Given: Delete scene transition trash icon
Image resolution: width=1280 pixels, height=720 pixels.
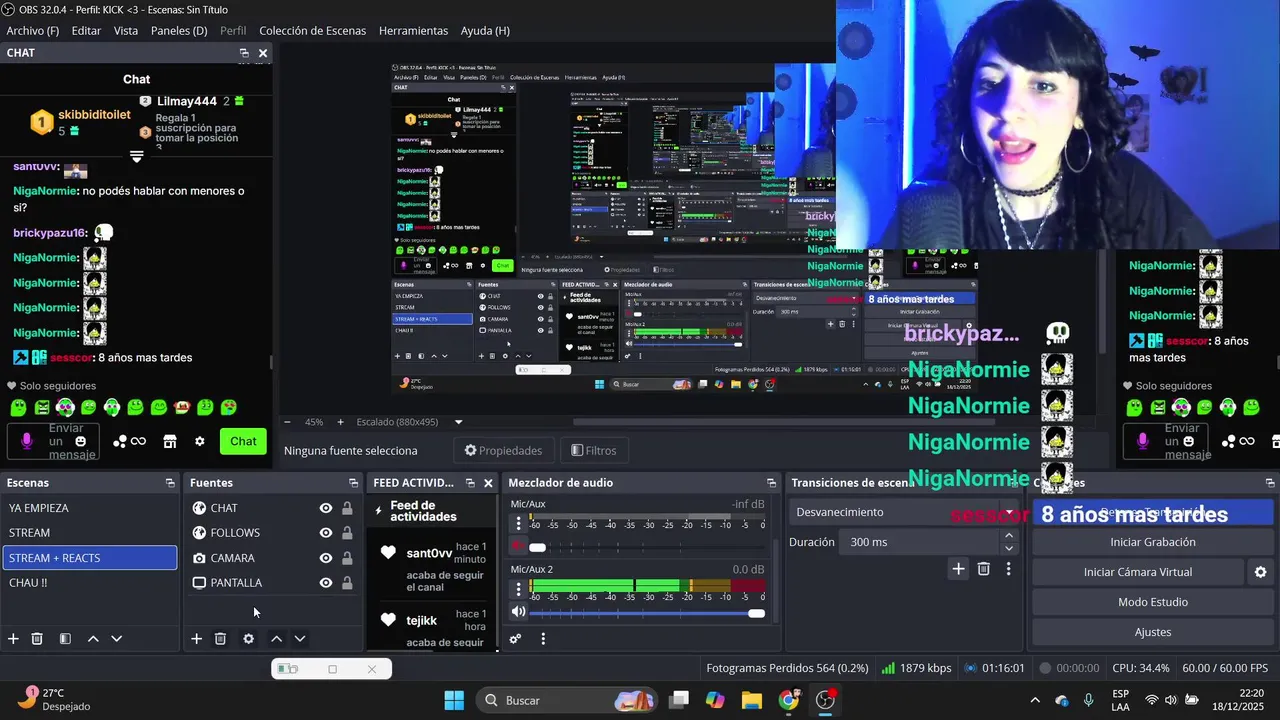Looking at the screenshot, I should tap(983, 568).
